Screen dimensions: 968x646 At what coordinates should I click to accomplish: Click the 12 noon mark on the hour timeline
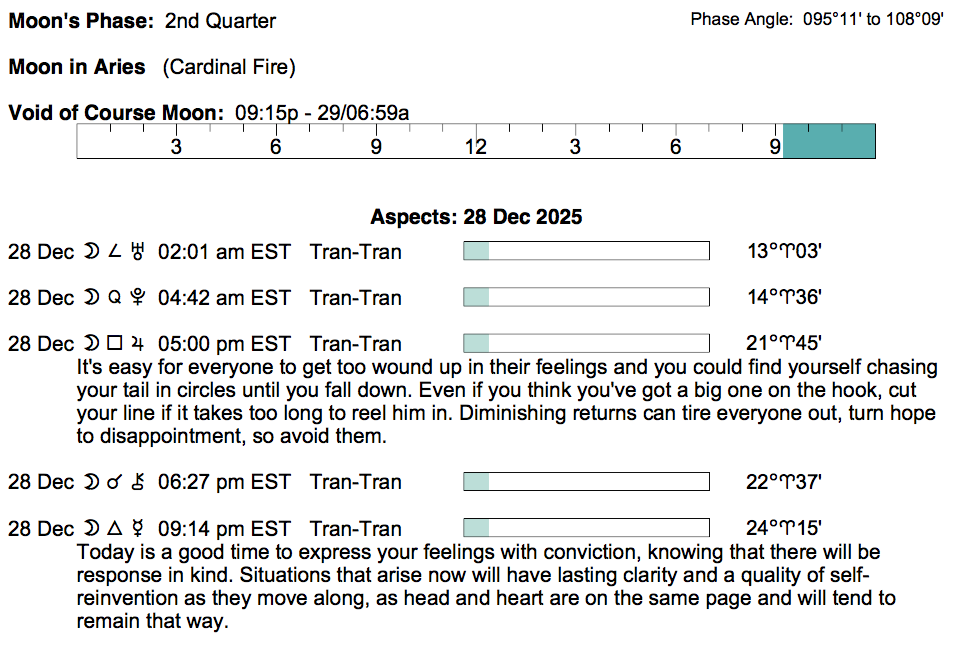(x=476, y=146)
